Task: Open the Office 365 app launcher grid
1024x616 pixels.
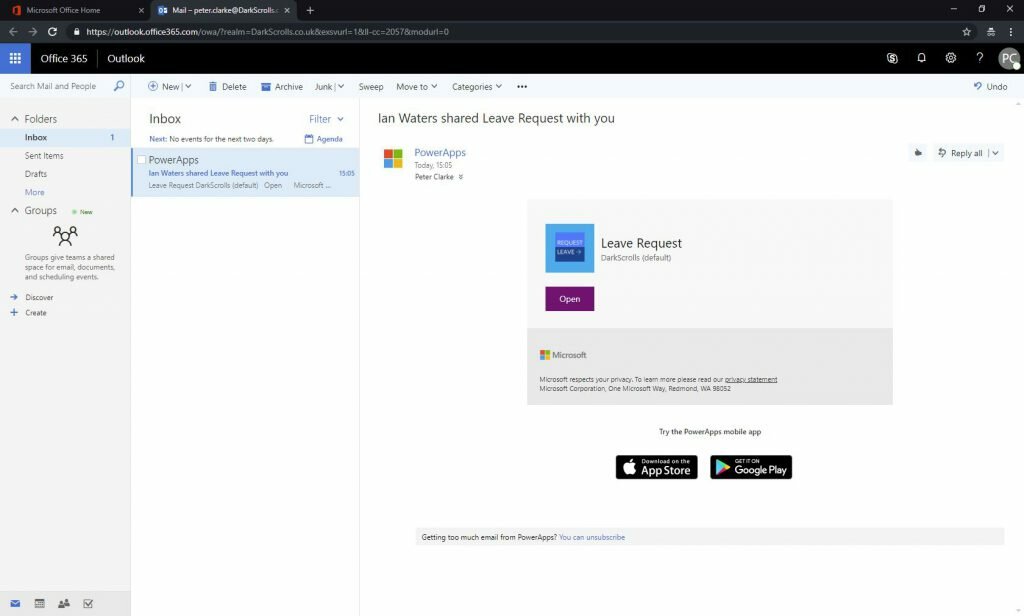Action: click(15, 58)
